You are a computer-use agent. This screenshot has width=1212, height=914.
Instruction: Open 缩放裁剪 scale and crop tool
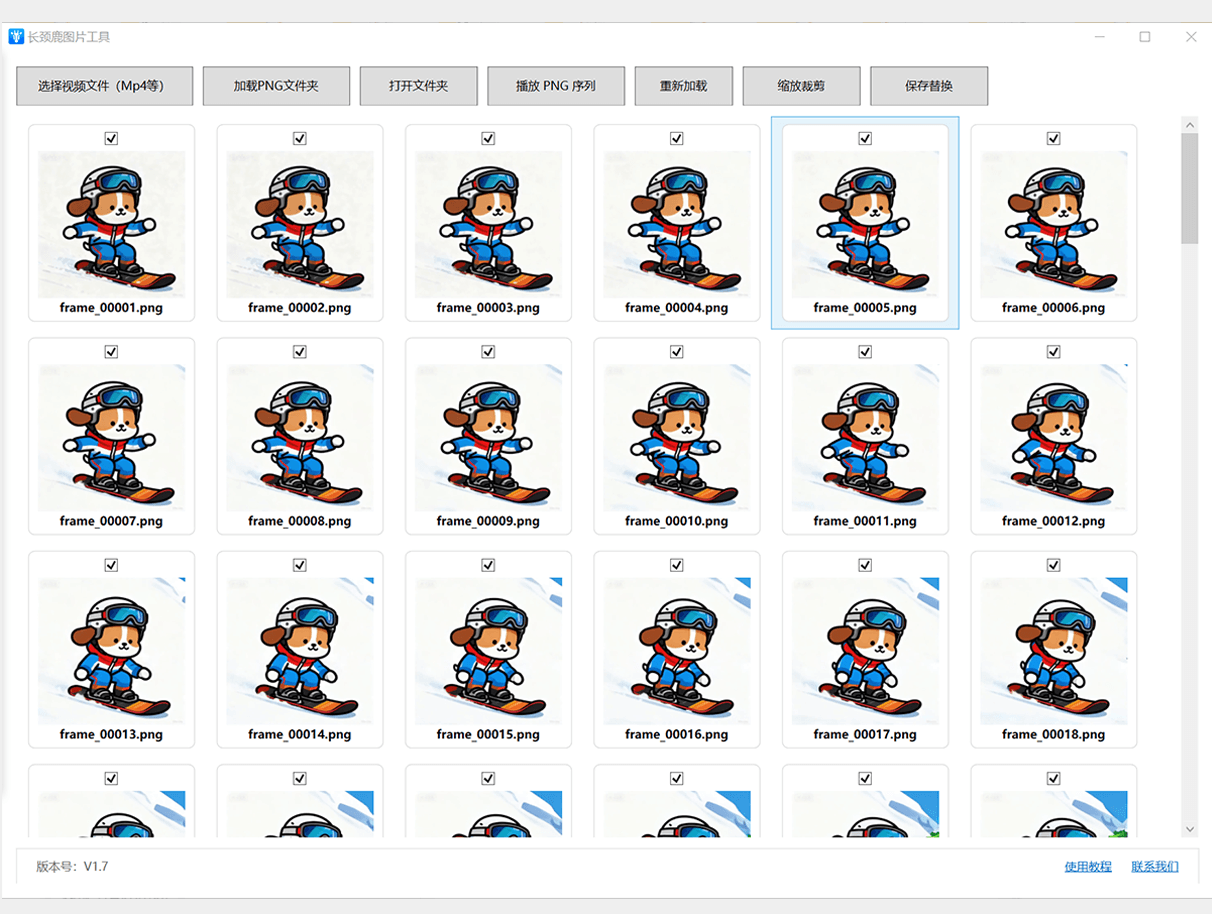point(802,86)
